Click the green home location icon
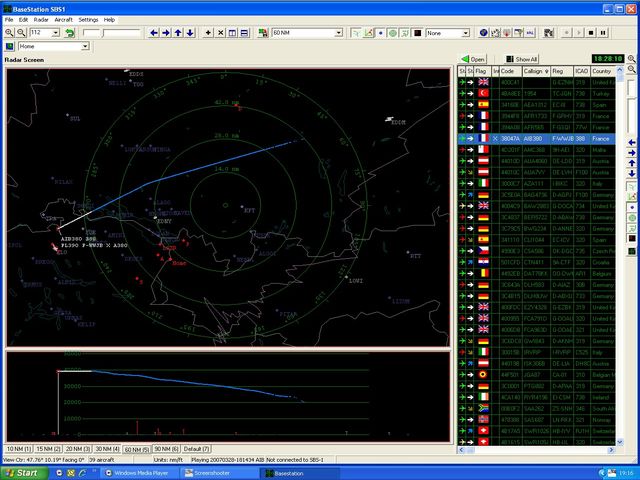The image size is (640, 480). click(x=9, y=46)
